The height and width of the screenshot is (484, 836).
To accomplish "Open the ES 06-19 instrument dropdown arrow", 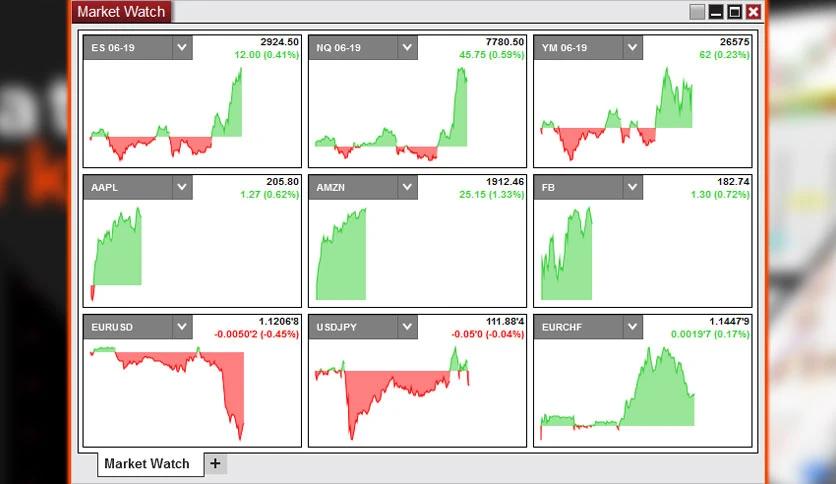I will 182,47.
